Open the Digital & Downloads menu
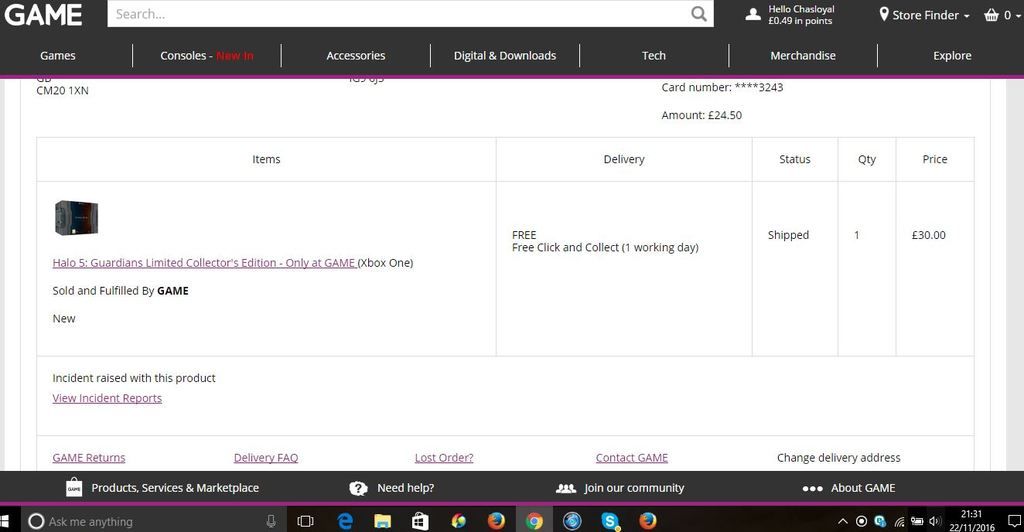The image size is (1024, 532). click(505, 55)
